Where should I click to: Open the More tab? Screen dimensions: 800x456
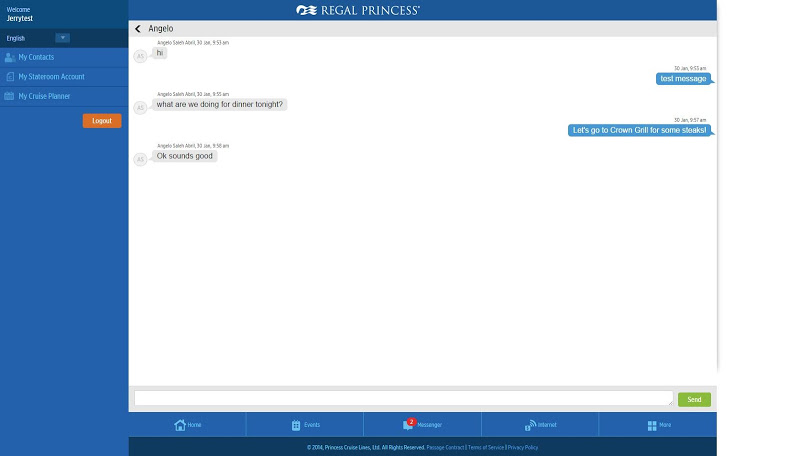tap(658, 424)
